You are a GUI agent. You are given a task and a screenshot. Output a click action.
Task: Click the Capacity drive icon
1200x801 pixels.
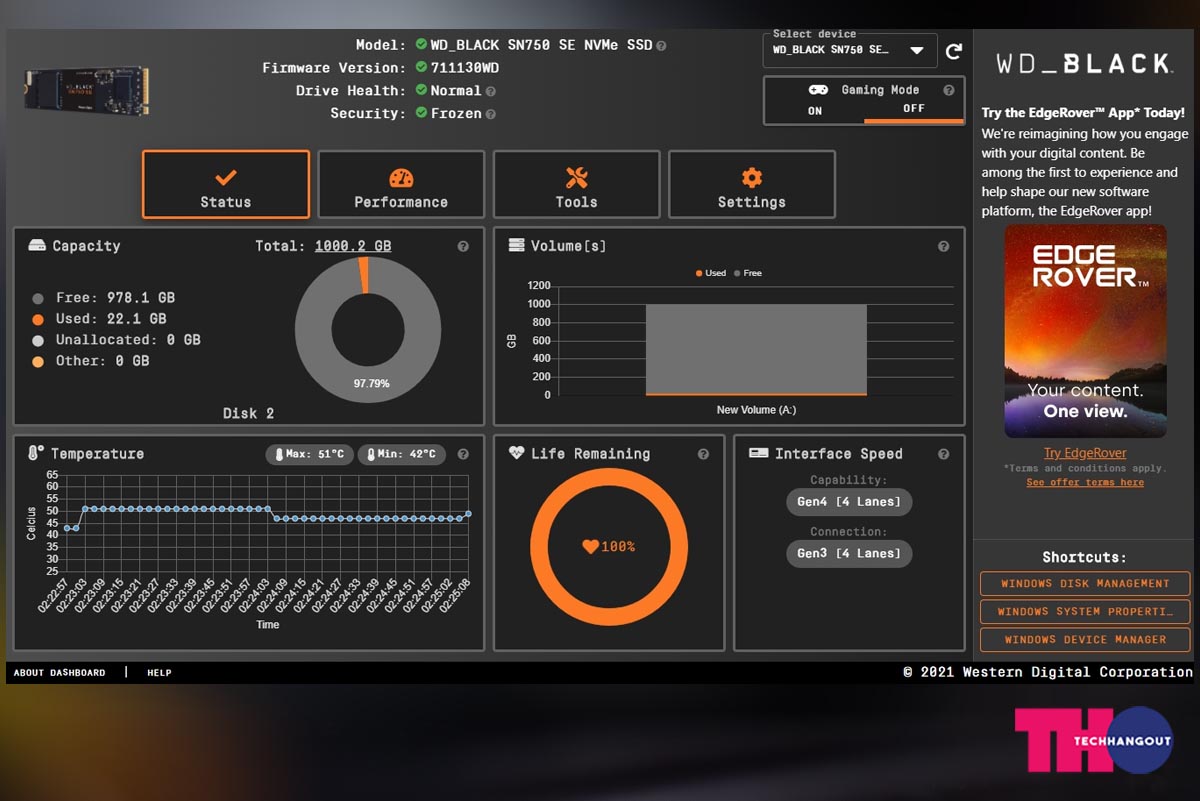37,246
